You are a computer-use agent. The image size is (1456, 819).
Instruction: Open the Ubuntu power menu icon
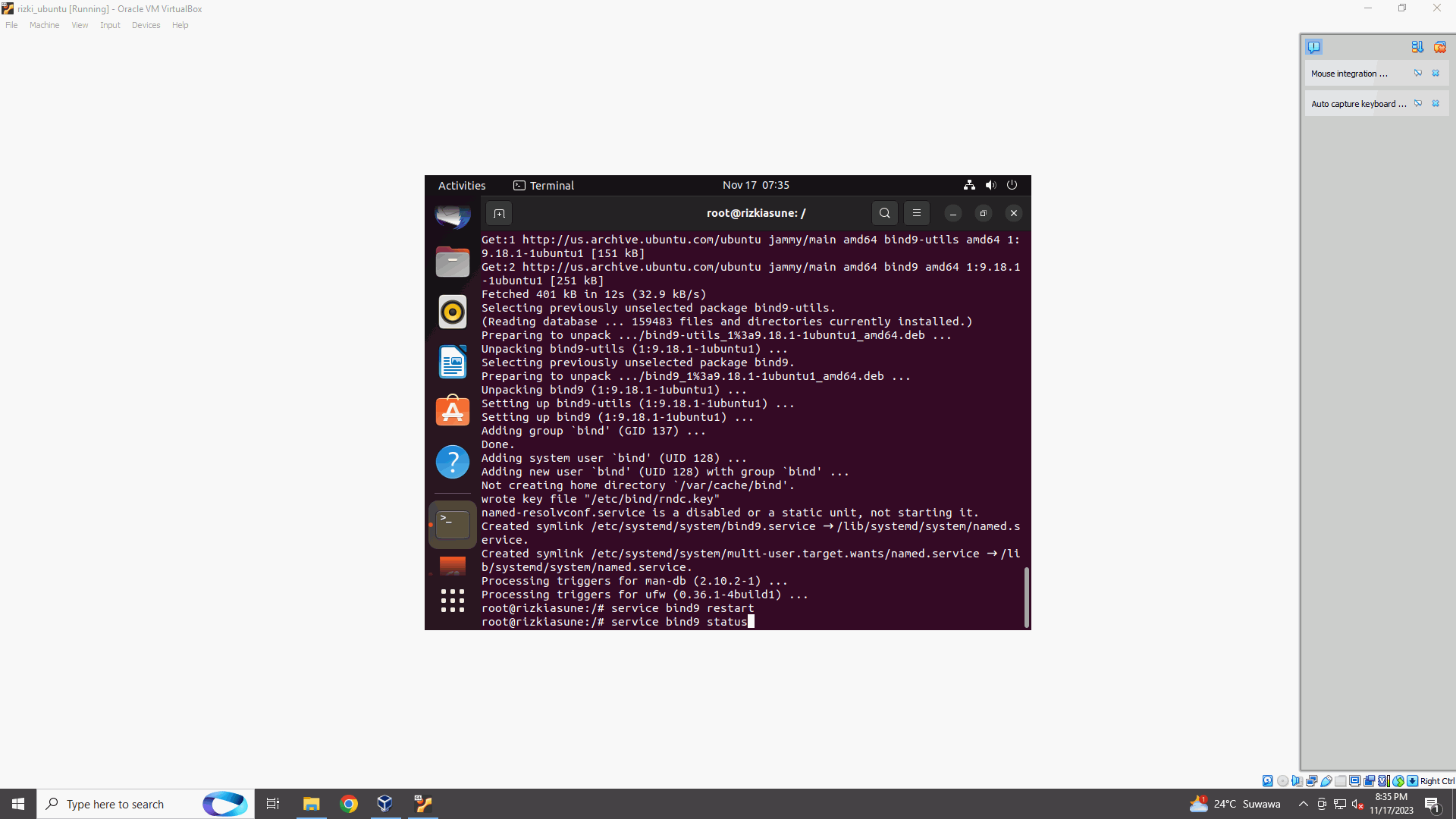pyautogui.click(x=1012, y=185)
